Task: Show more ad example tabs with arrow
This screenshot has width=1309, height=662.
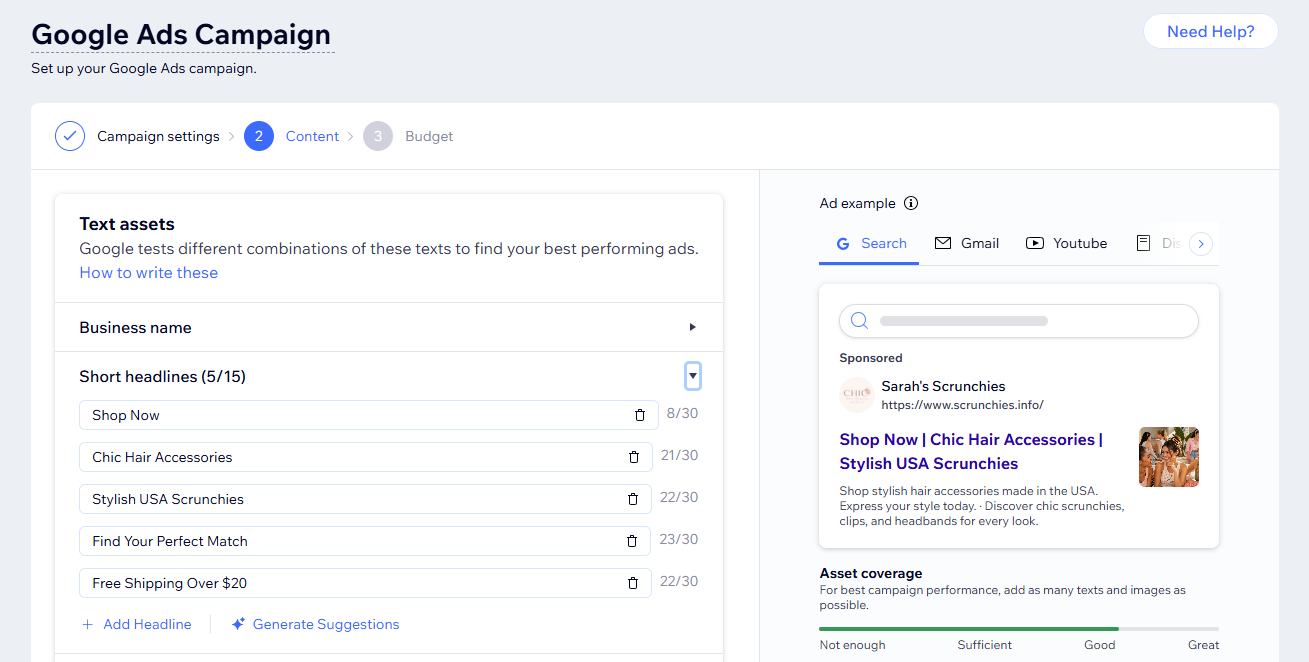Action: pyautogui.click(x=1202, y=243)
